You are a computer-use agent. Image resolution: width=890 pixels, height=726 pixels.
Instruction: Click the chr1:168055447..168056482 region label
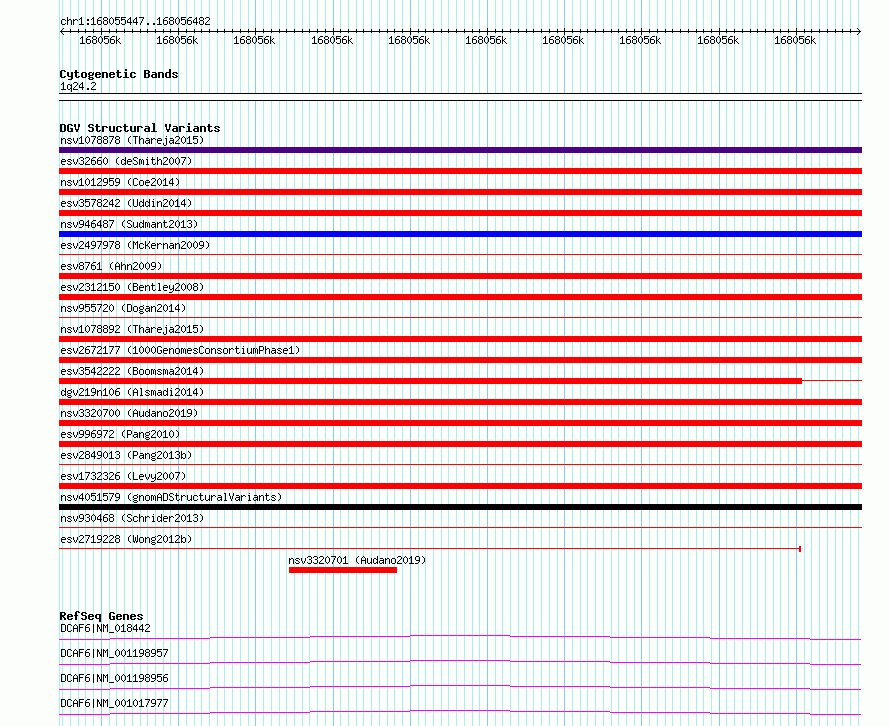(x=135, y=21)
